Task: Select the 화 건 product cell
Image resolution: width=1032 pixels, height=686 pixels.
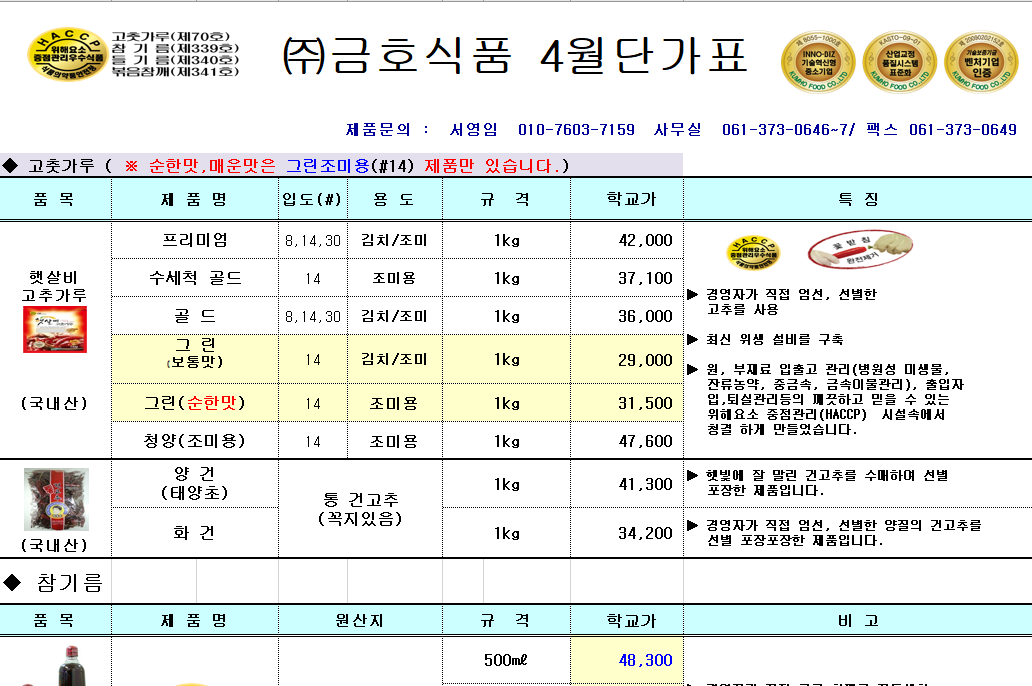Action: (195, 533)
